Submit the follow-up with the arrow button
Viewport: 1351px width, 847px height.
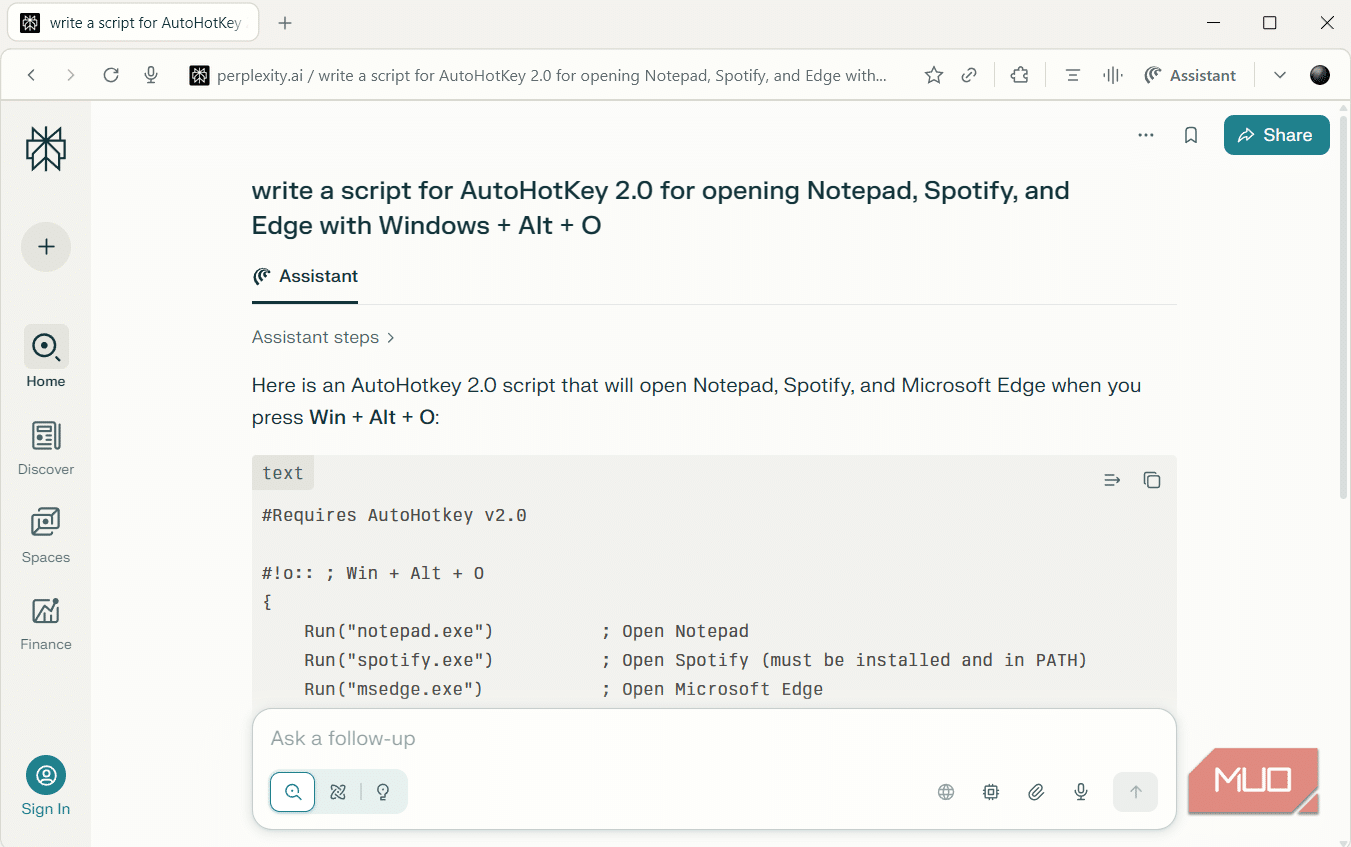tap(1135, 792)
